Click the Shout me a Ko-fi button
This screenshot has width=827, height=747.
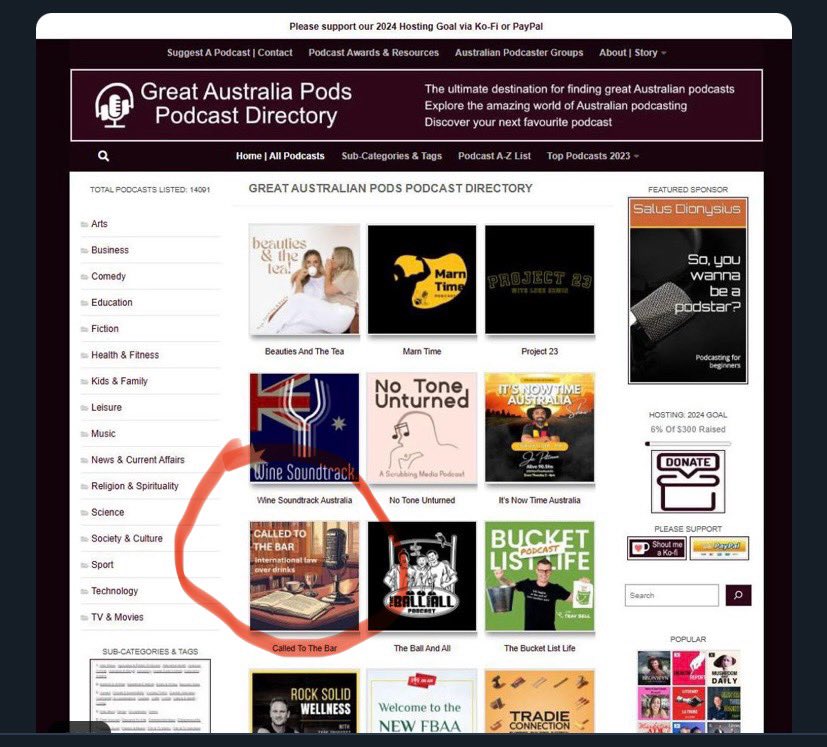point(657,548)
